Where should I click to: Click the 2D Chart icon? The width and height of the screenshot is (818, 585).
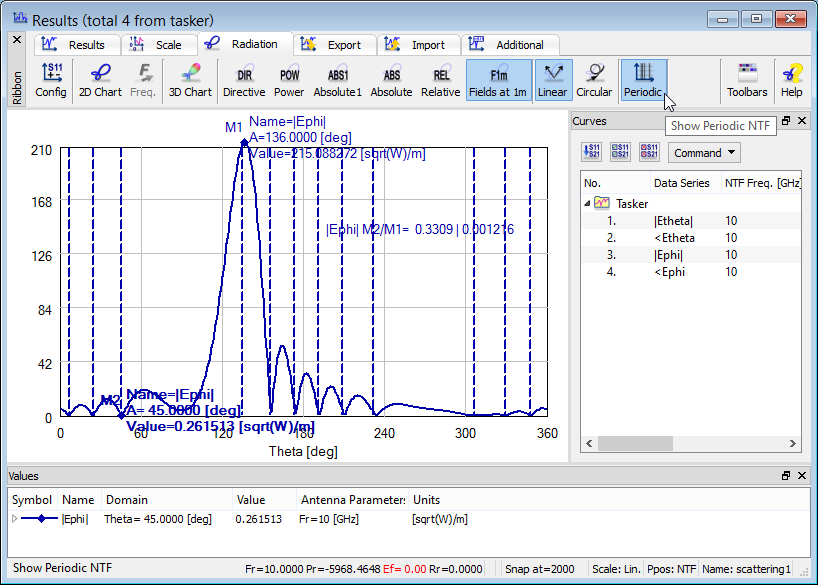coord(100,80)
